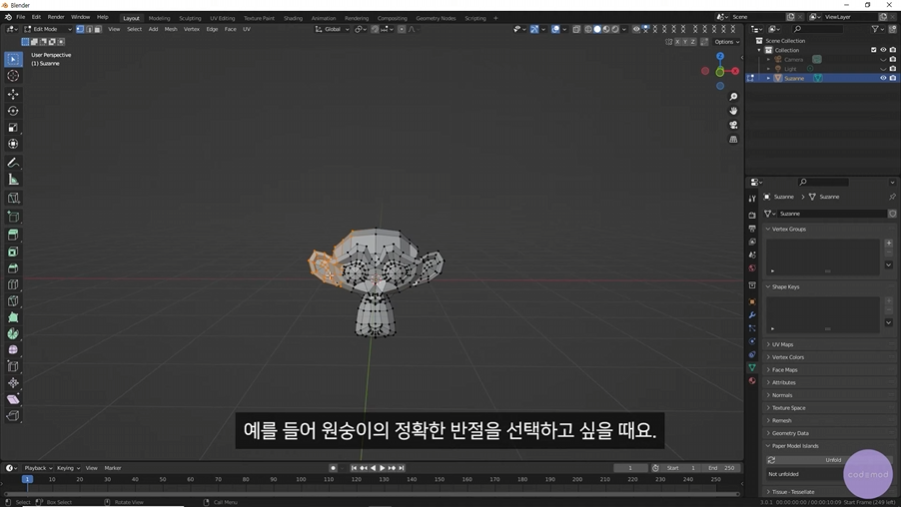Click the mesh name field Suzanne
The image size is (901, 507).
pos(831,213)
